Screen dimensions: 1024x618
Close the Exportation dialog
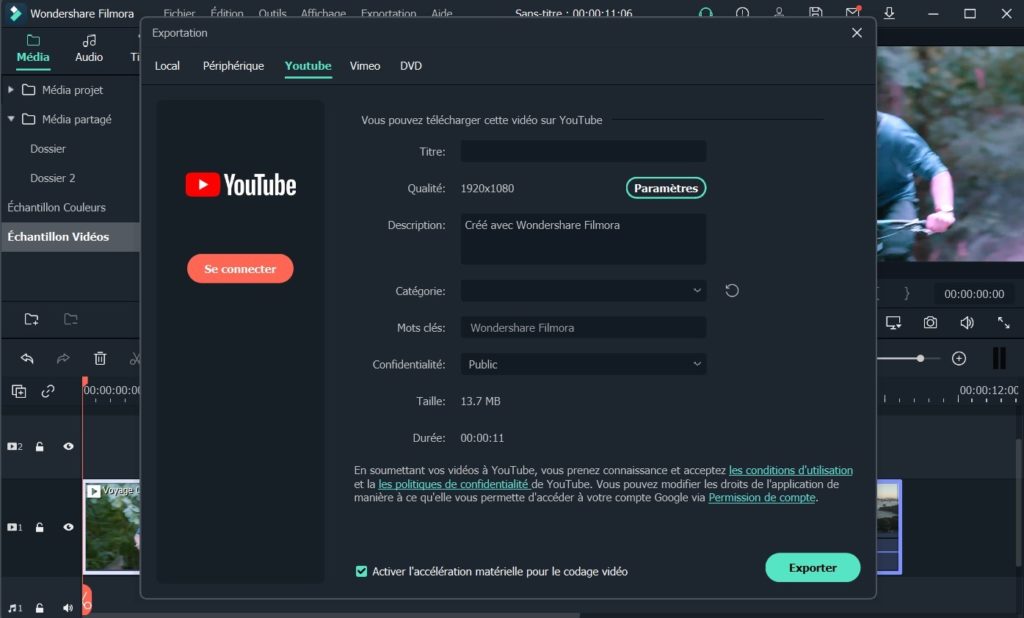[x=857, y=33]
